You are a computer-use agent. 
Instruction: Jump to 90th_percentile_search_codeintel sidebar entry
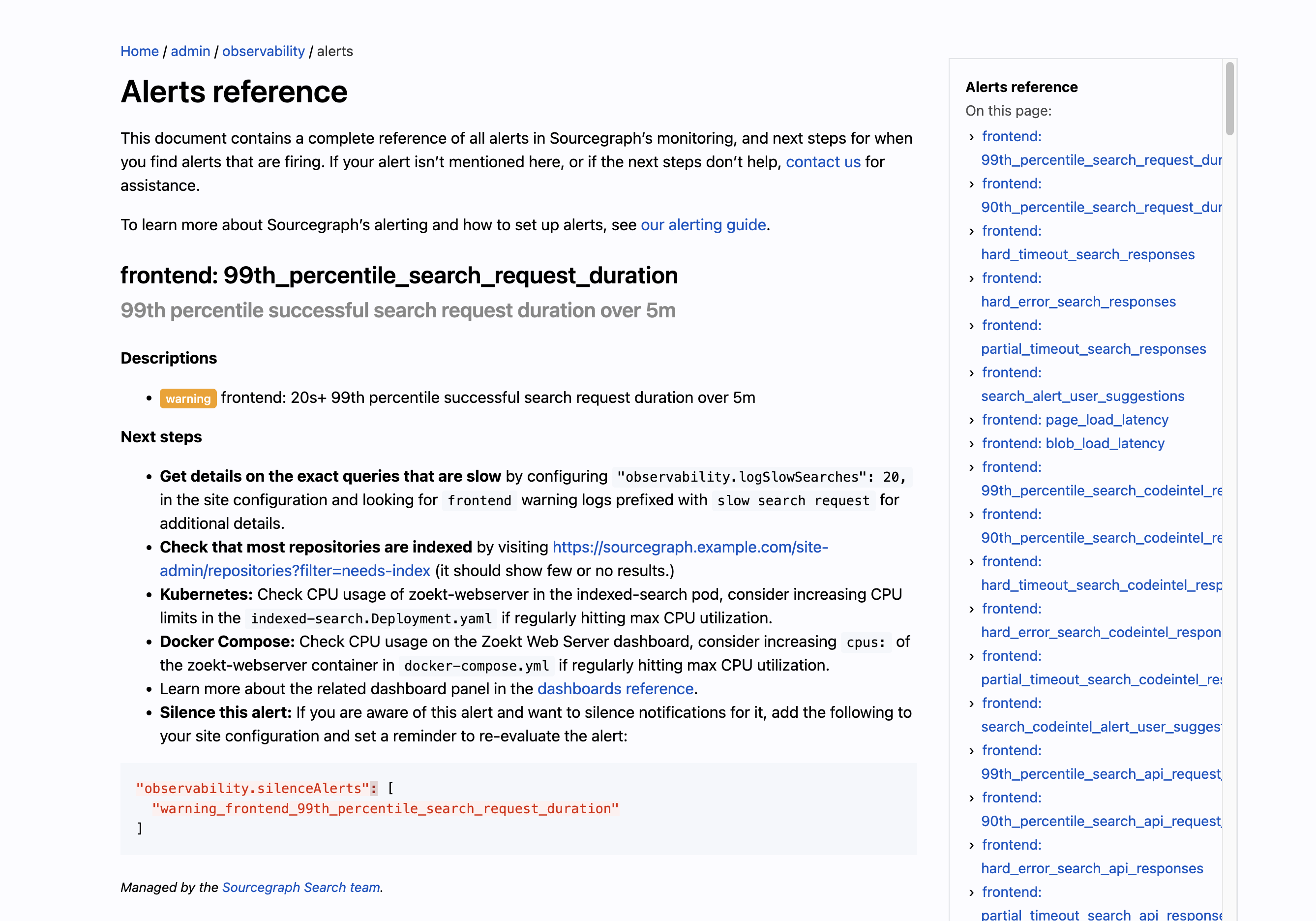click(1101, 526)
